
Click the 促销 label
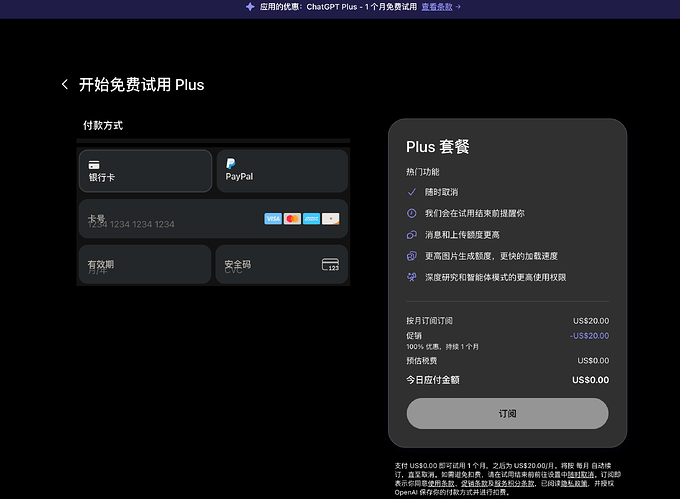point(414,336)
